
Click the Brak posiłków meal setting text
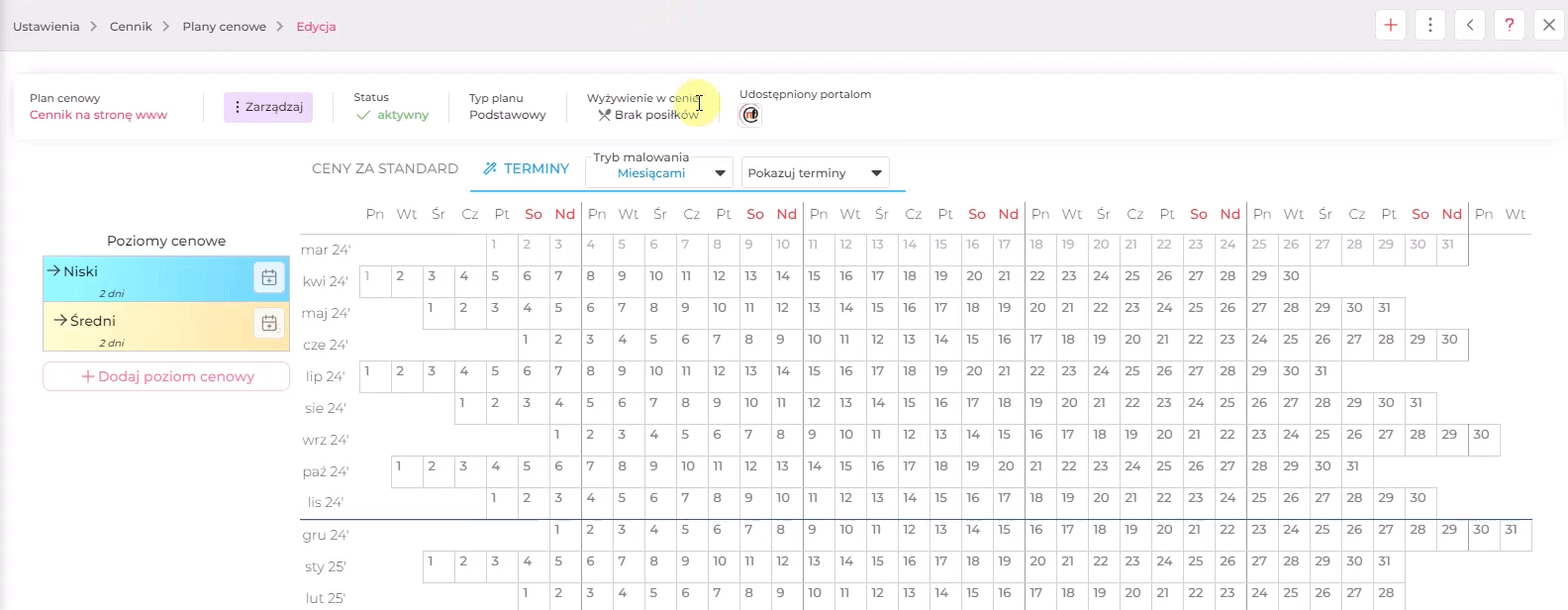click(x=657, y=115)
